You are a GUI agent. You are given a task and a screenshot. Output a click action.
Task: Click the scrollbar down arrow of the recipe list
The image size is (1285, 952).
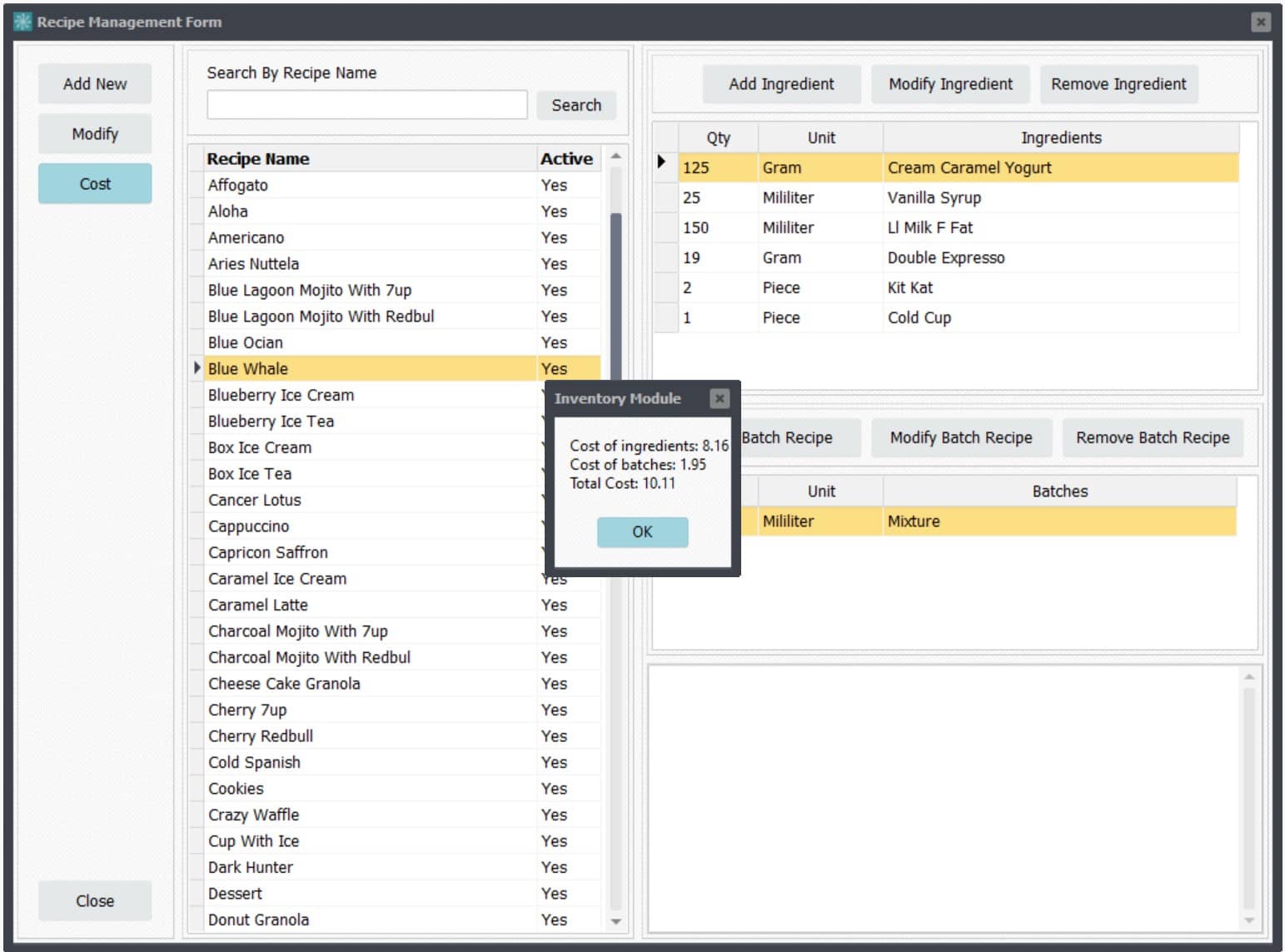[x=616, y=921]
